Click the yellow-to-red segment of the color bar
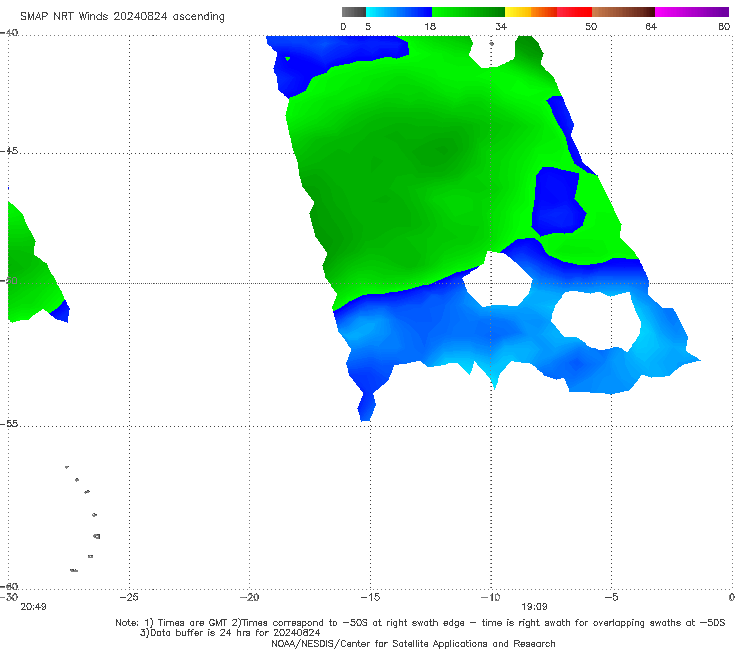Image resolution: width=740 pixels, height=650 pixels. [x=548, y=12]
